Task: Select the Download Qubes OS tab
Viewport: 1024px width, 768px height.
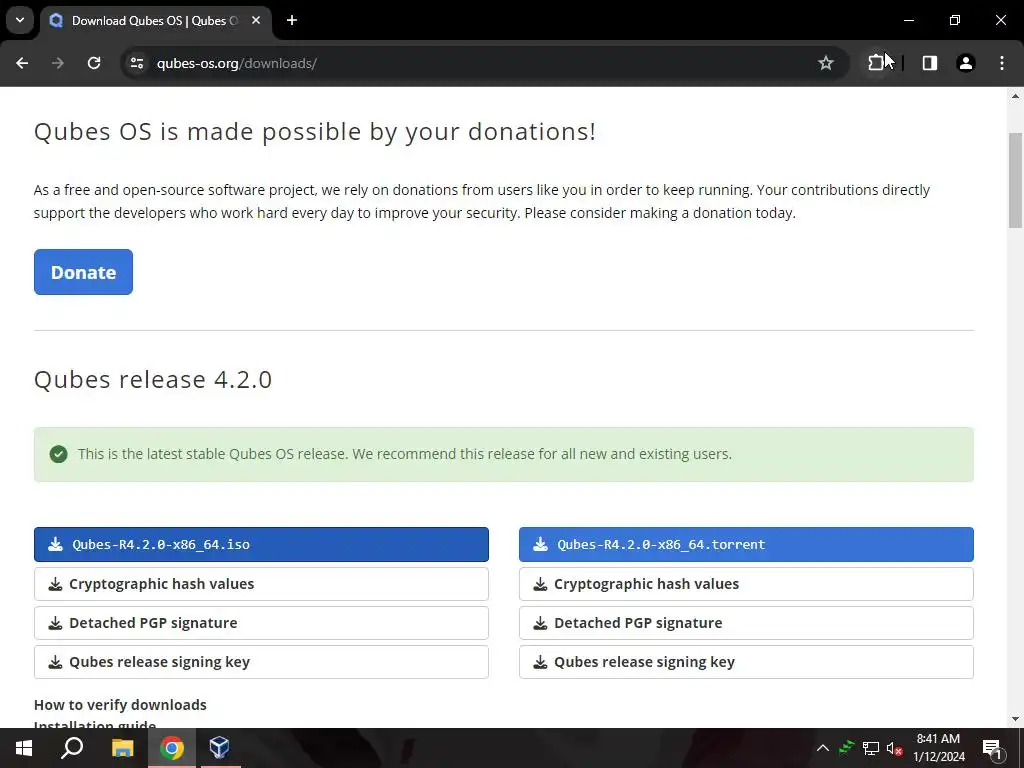Action: pos(155,21)
